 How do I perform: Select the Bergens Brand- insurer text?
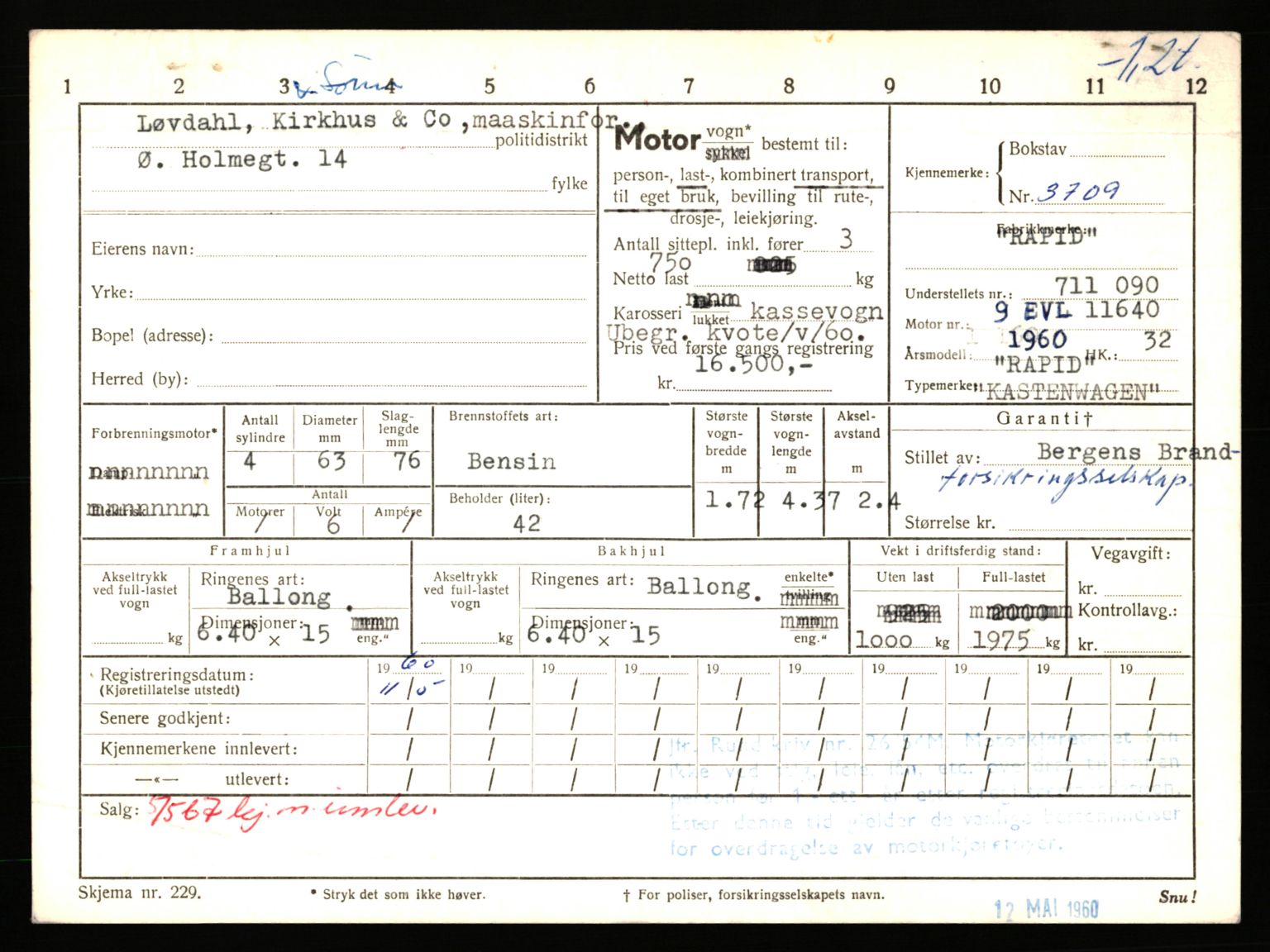point(1137,452)
